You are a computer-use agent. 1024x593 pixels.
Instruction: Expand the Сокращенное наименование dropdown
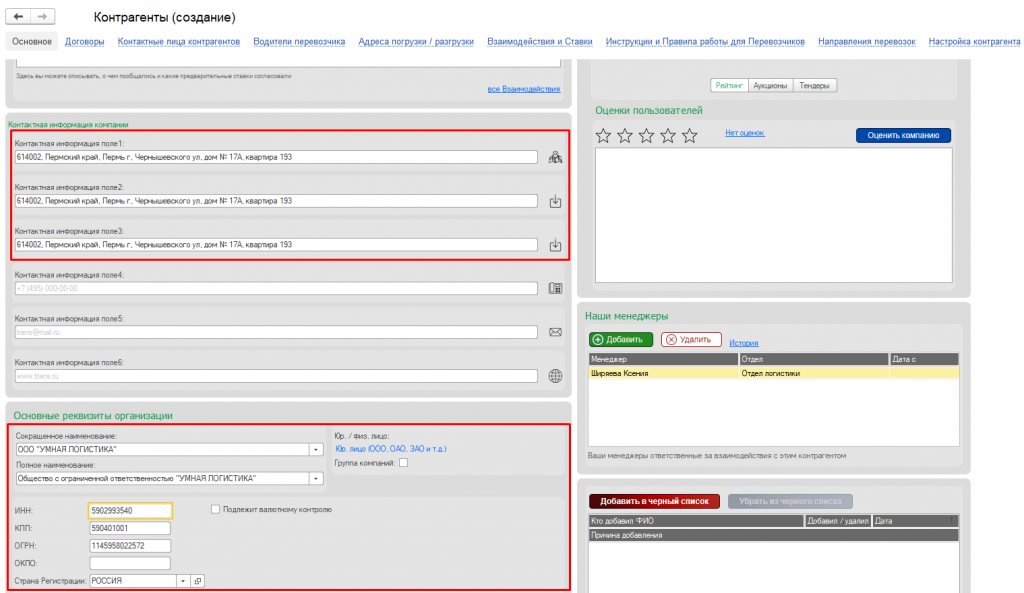tap(316, 449)
